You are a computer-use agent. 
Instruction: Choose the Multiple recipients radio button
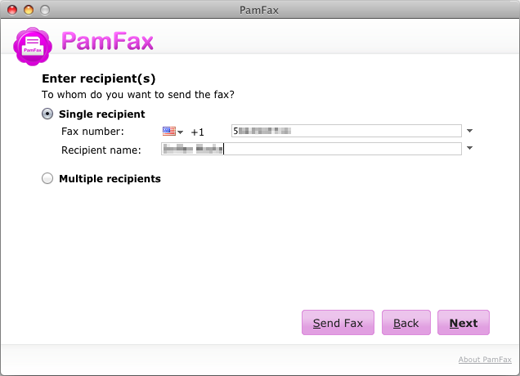[x=47, y=178]
